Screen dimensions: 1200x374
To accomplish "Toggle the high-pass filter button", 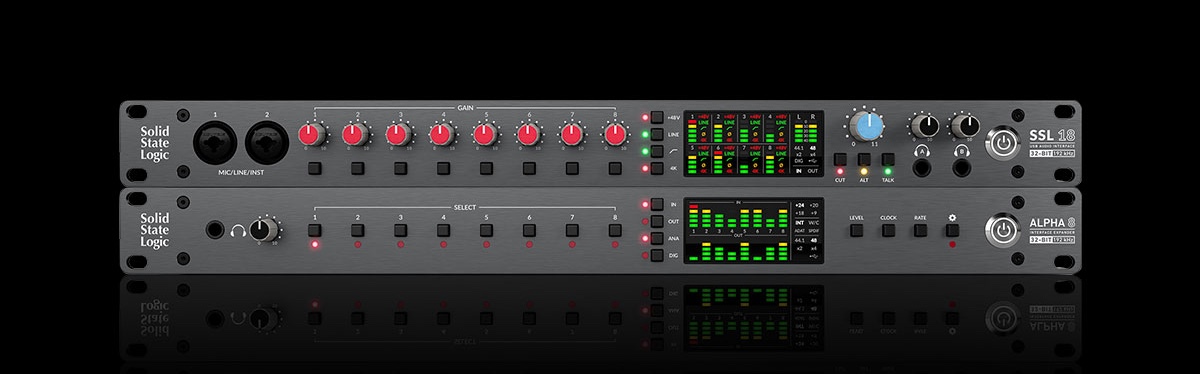I will [657, 150].
